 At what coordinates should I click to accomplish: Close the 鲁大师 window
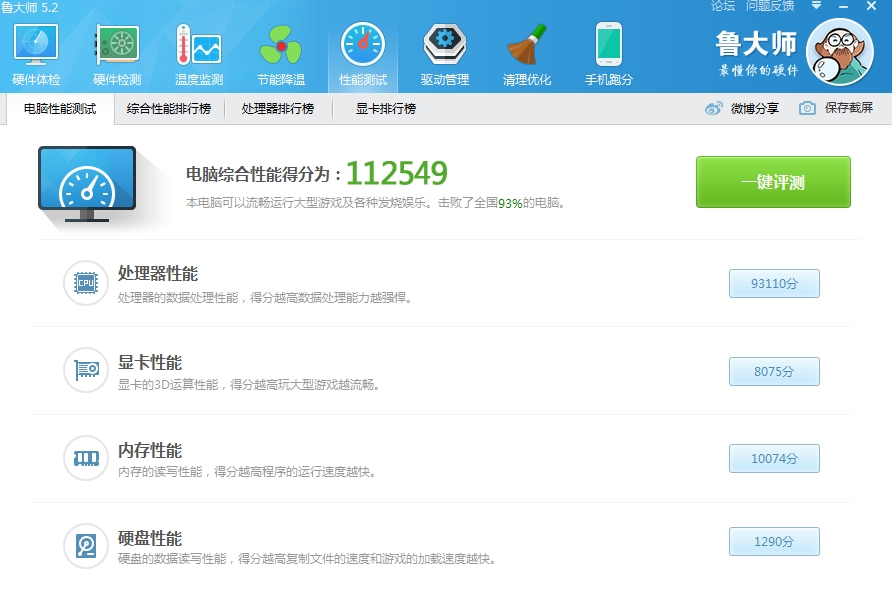871,6
